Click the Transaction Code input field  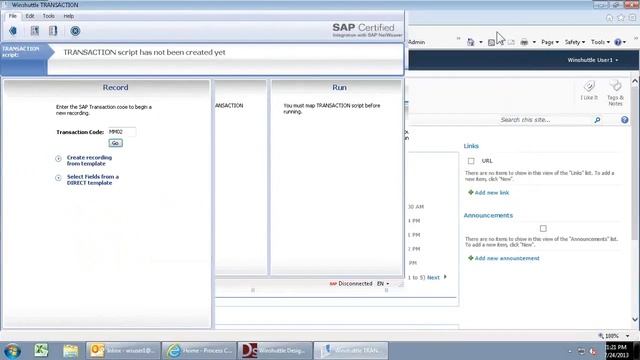point(122,132)
